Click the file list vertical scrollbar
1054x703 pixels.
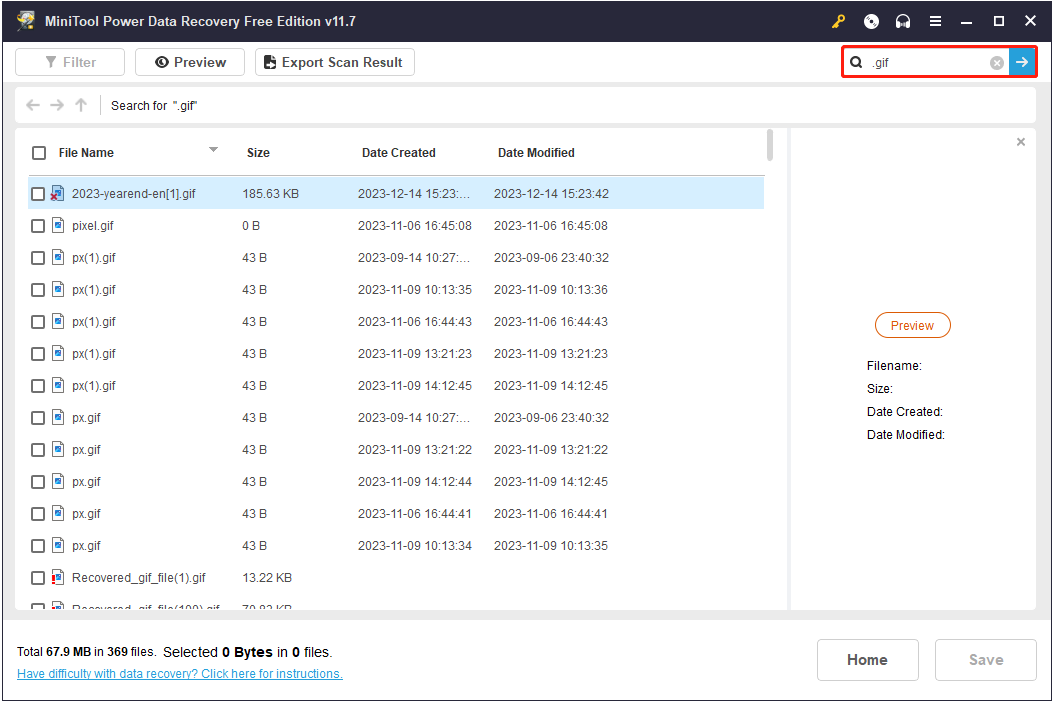(x=770, y=146)
